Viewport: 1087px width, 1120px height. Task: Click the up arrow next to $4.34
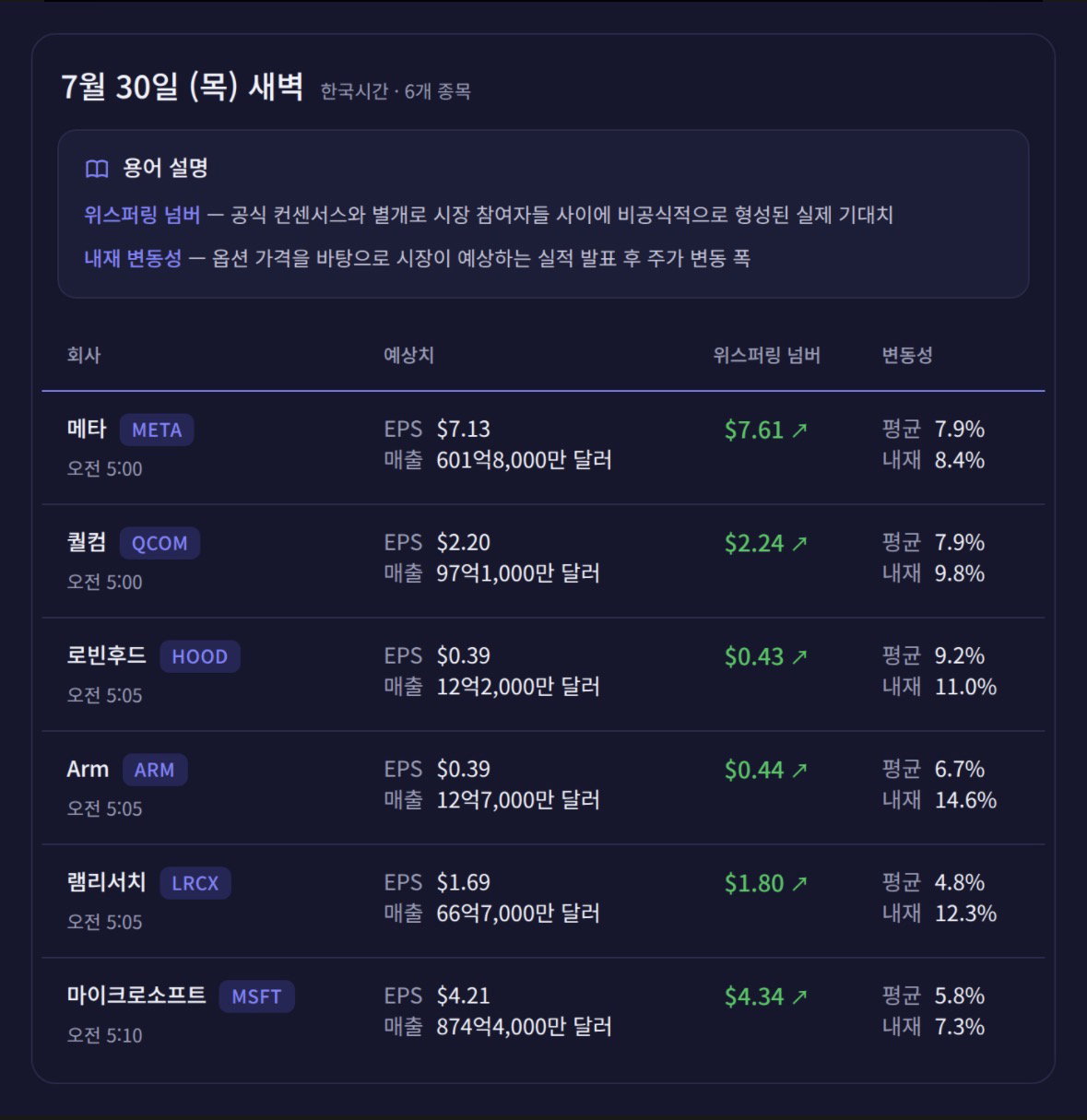[x=799, y=997]
